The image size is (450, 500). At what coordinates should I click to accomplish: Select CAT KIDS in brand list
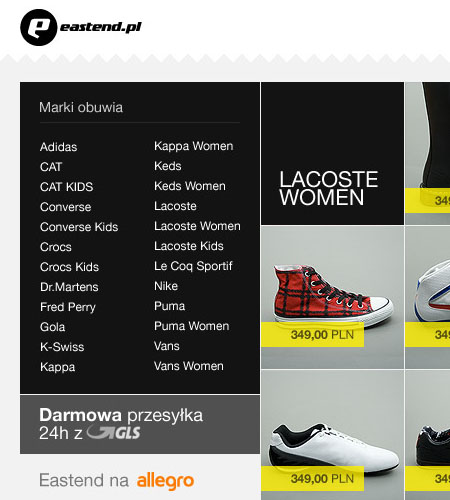67,187
